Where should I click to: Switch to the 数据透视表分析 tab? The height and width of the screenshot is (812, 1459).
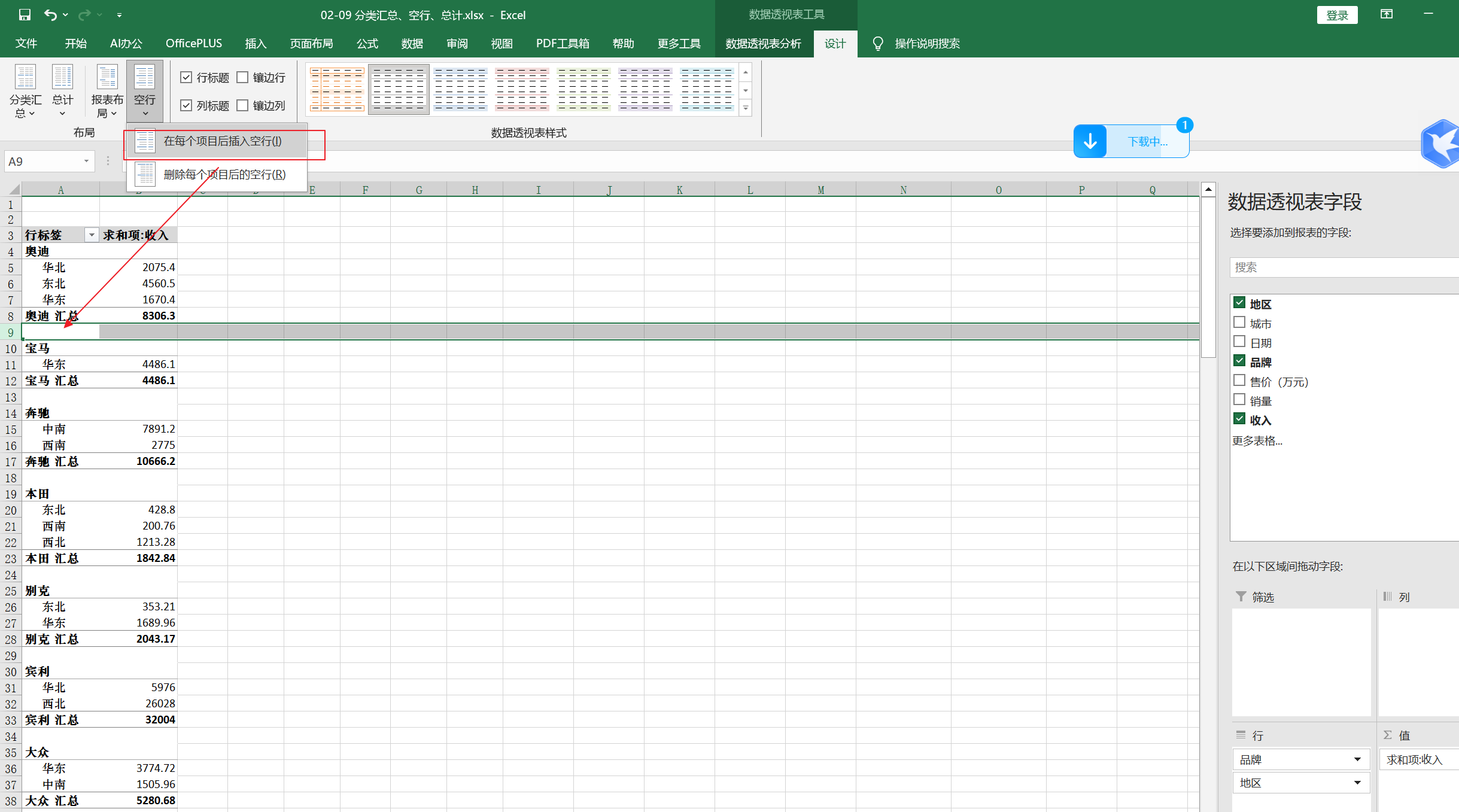point(763,44)
